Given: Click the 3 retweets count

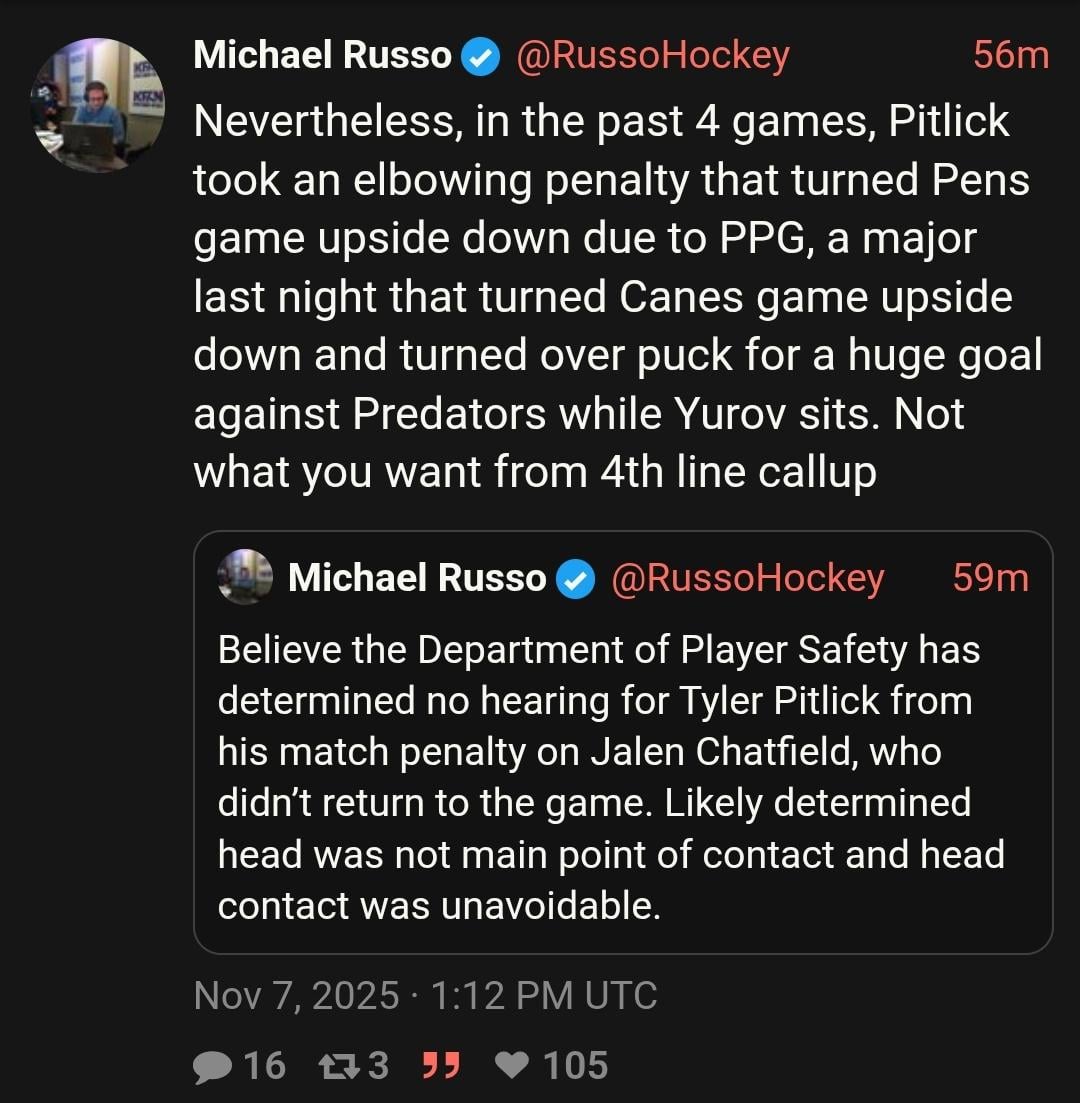Looking at the screenshot, I should click(x=378, y=1065).
